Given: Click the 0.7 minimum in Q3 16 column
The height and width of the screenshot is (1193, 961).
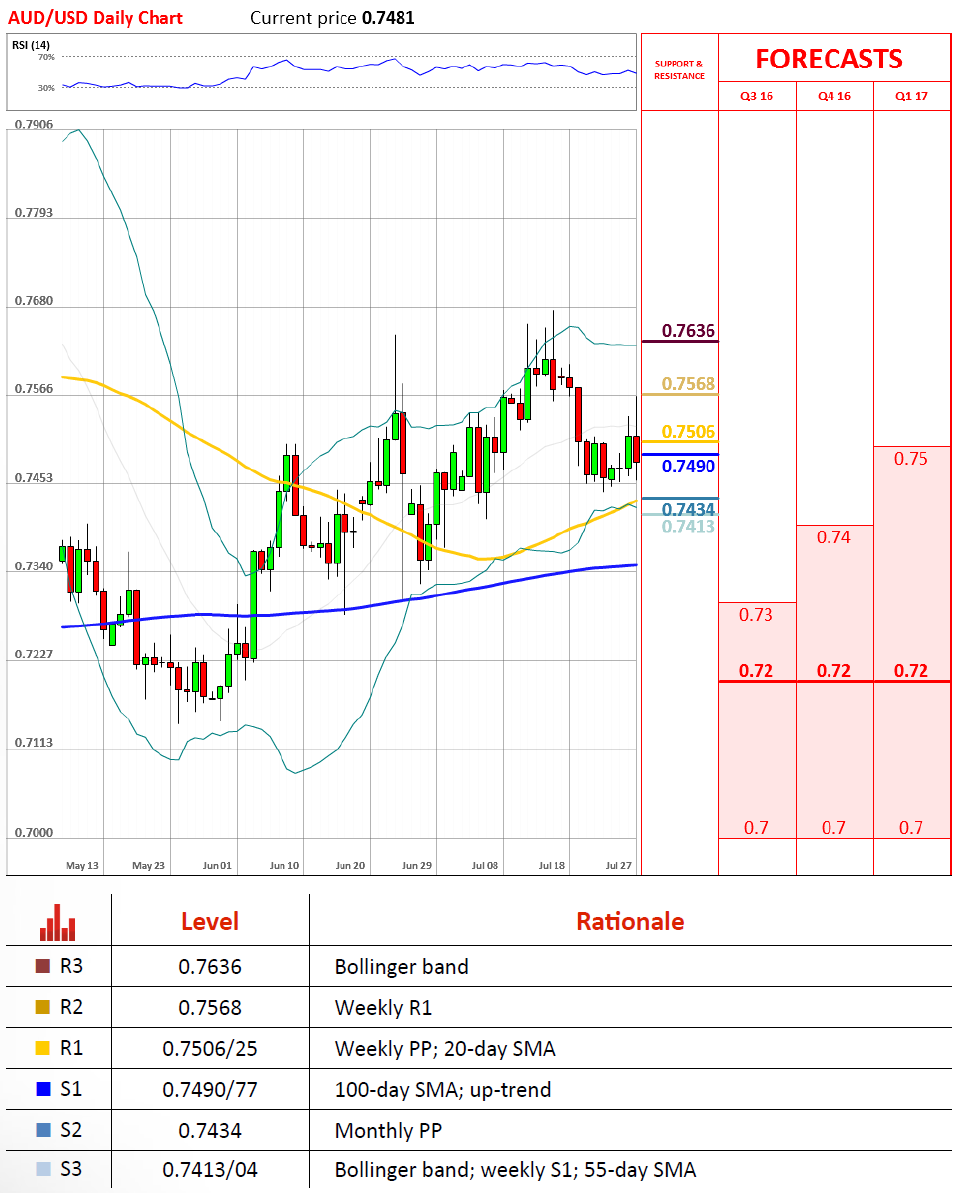Looking at the screenshot, I should [756, 828].
